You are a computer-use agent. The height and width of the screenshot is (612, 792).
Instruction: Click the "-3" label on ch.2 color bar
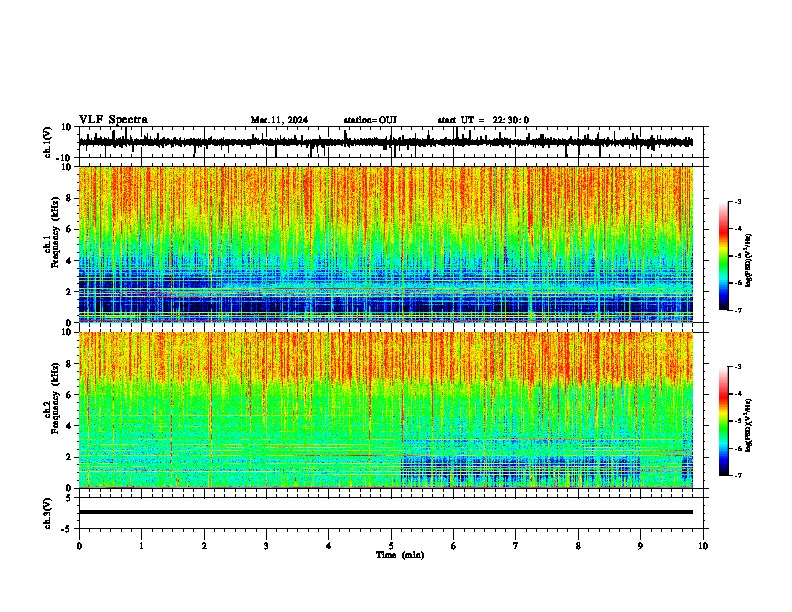[737, 367]
